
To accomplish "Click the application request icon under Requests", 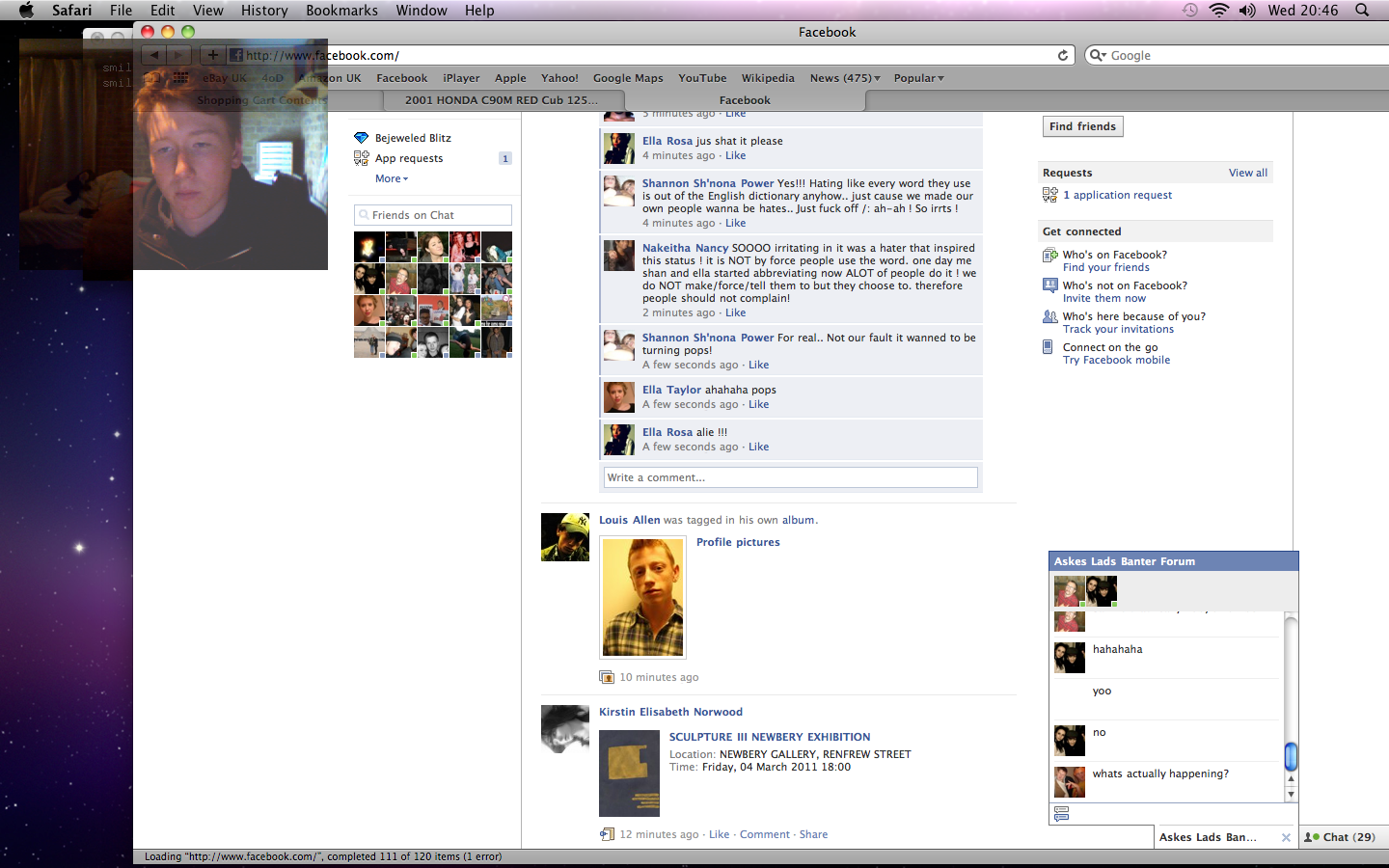I will tap(1050, 195).
